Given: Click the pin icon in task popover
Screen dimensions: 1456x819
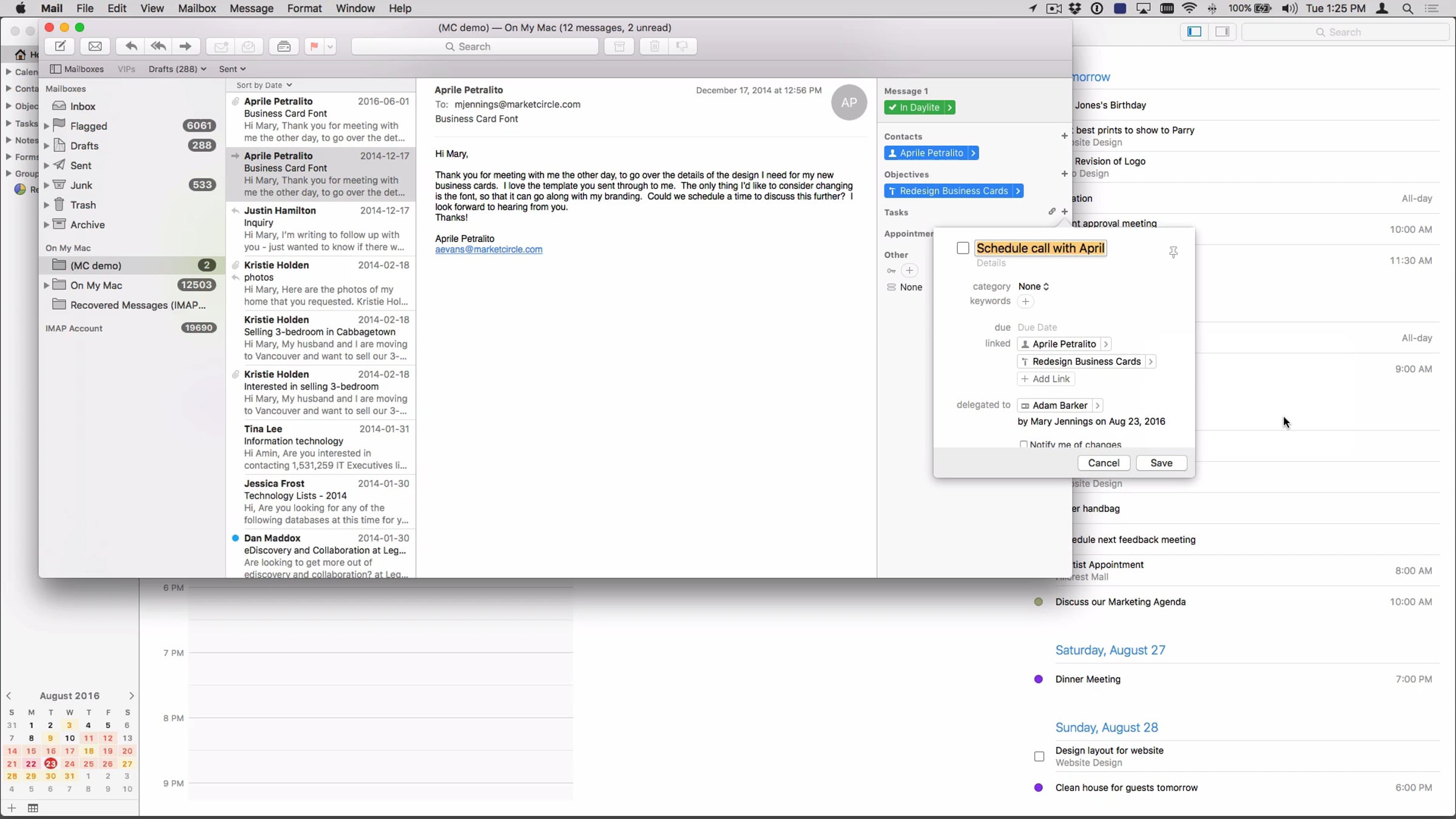Looking at the screenshot, I should [x=1173, y=252].
